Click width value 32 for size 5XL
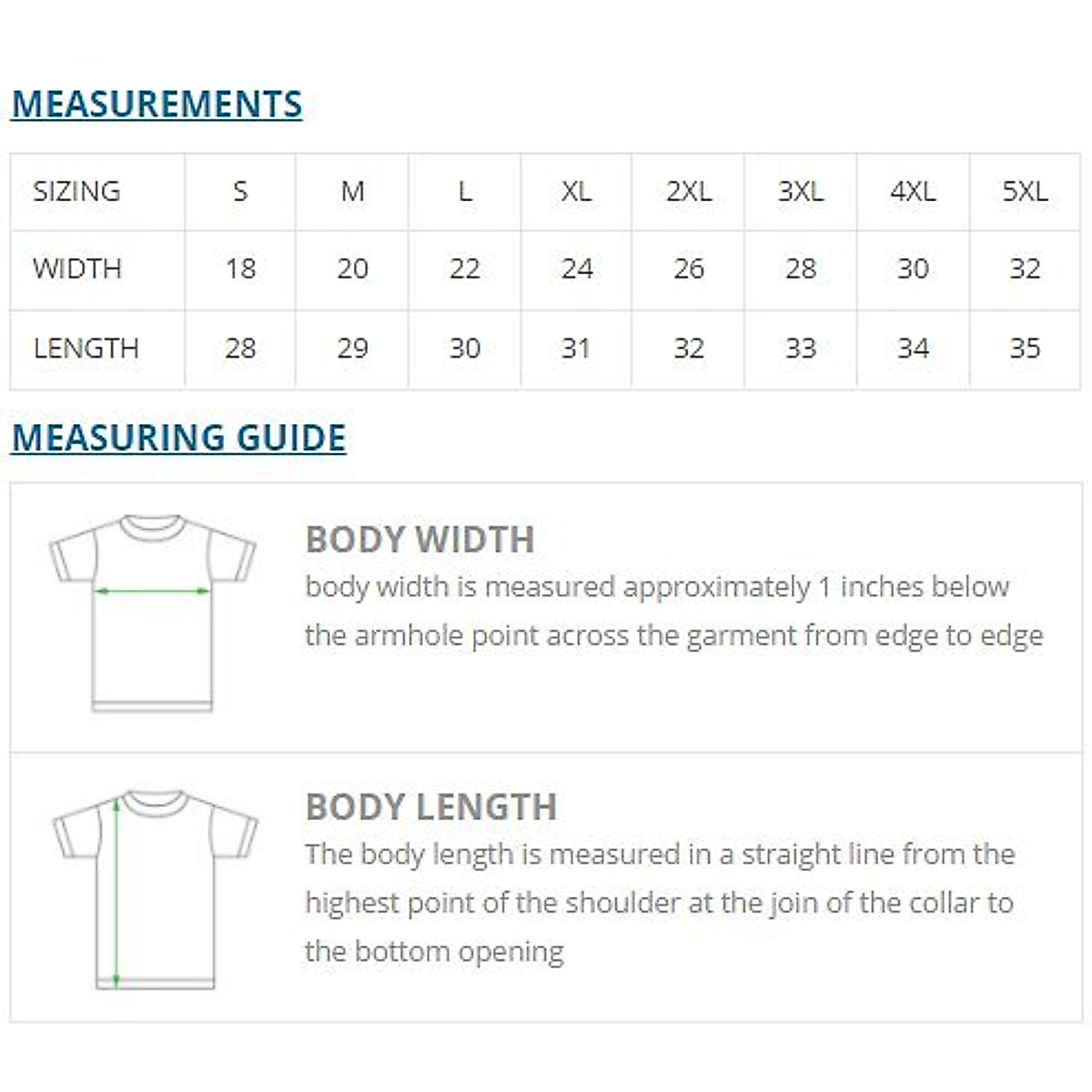The height and width of the screenshot is (1092, 1092). (1025, 268)
